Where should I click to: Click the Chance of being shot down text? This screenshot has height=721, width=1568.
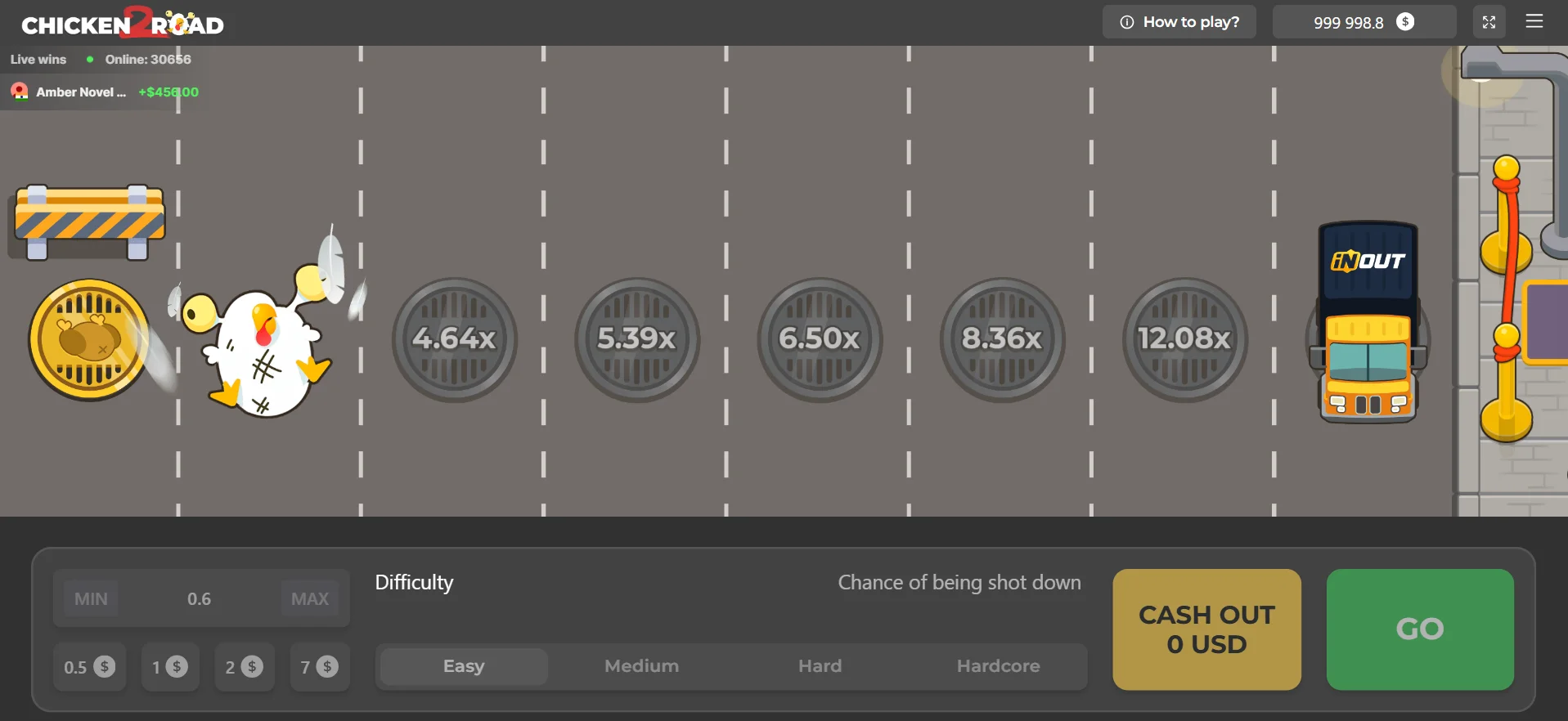[x=959, y=583]
